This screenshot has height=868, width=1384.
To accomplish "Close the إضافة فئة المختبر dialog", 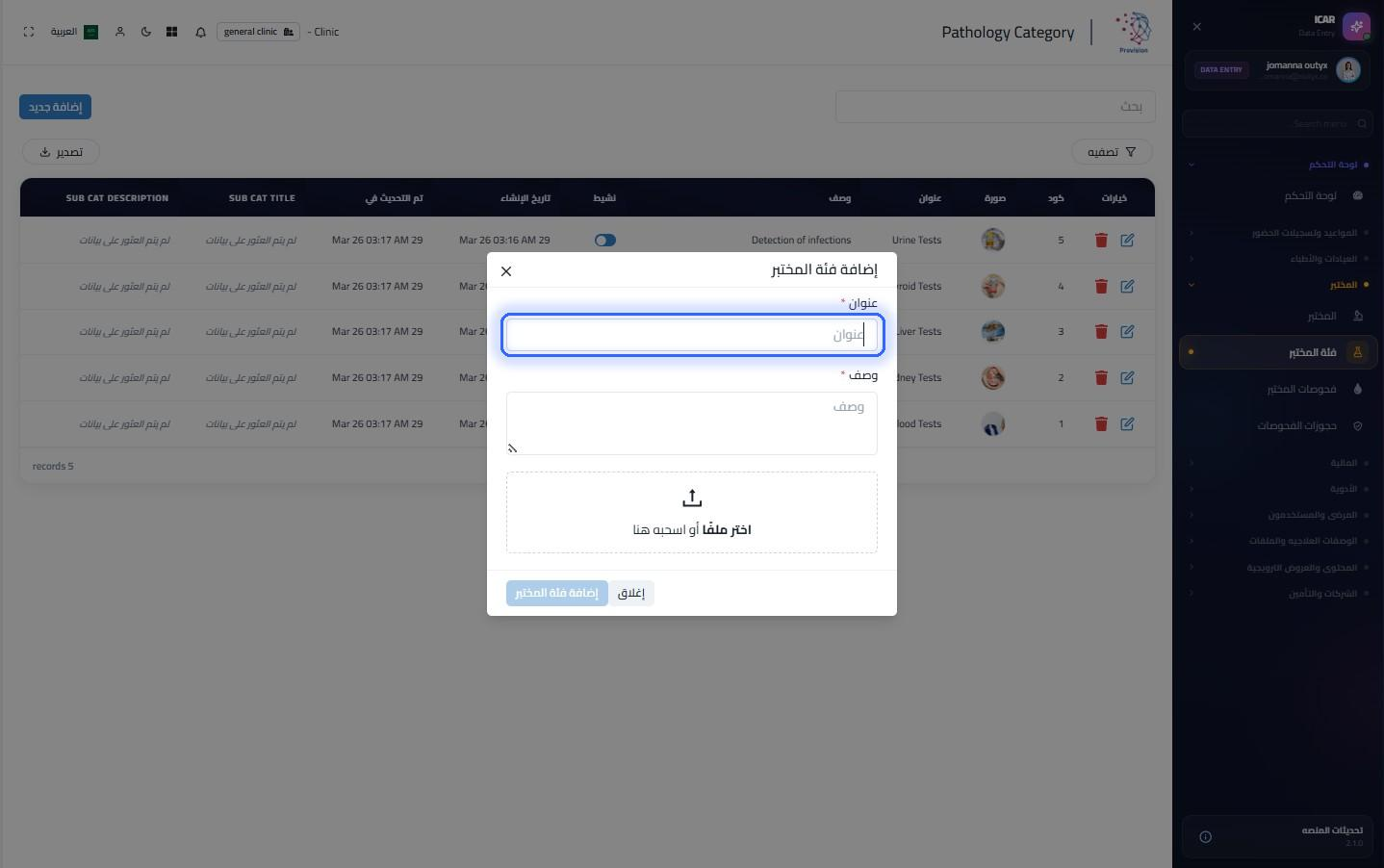I will tap(506, 271).
